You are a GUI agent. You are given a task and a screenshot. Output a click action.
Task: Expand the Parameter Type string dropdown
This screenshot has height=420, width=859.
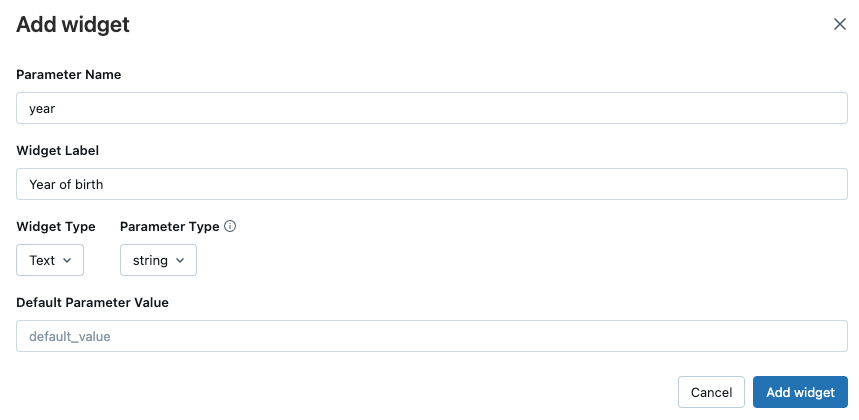click(x=158, y=260)
